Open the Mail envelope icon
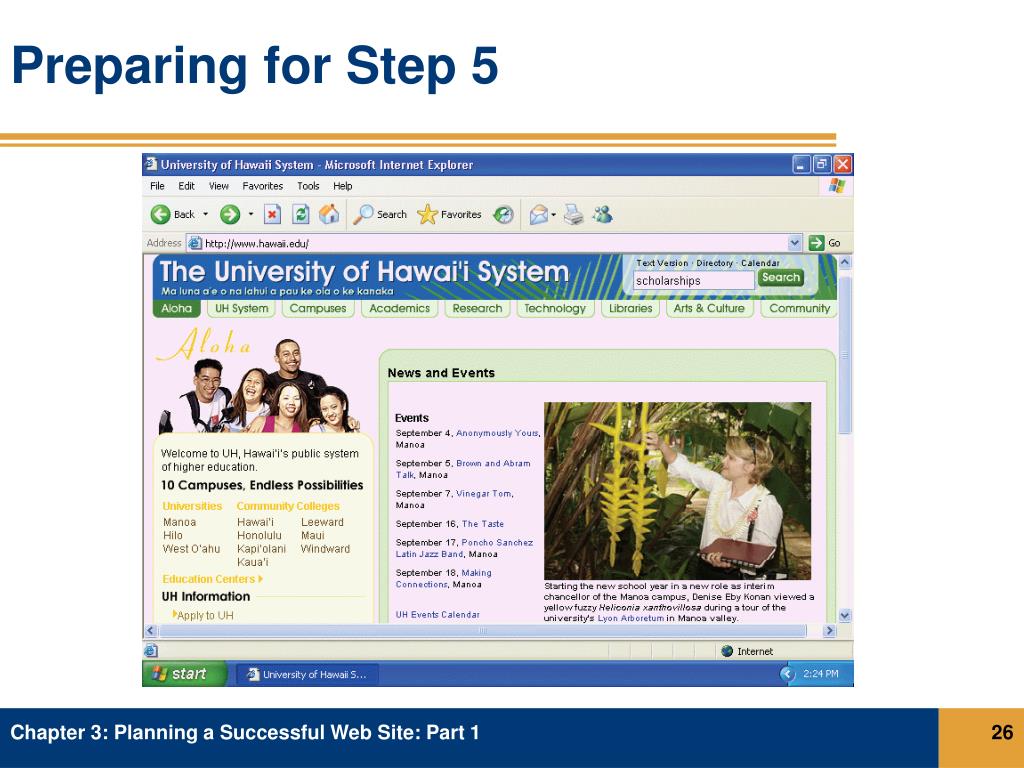This screenshot has height=768, width=1024. tap(538, 214)
